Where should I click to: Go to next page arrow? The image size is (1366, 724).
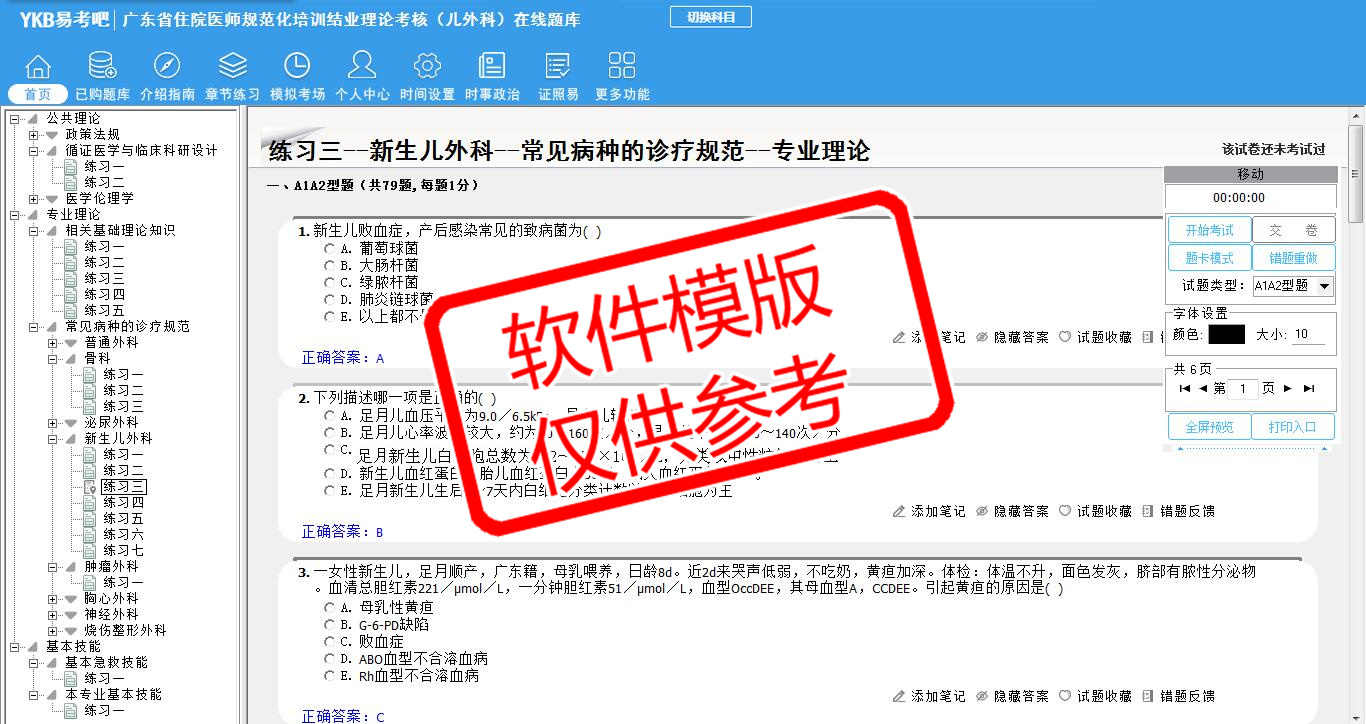1288,389
